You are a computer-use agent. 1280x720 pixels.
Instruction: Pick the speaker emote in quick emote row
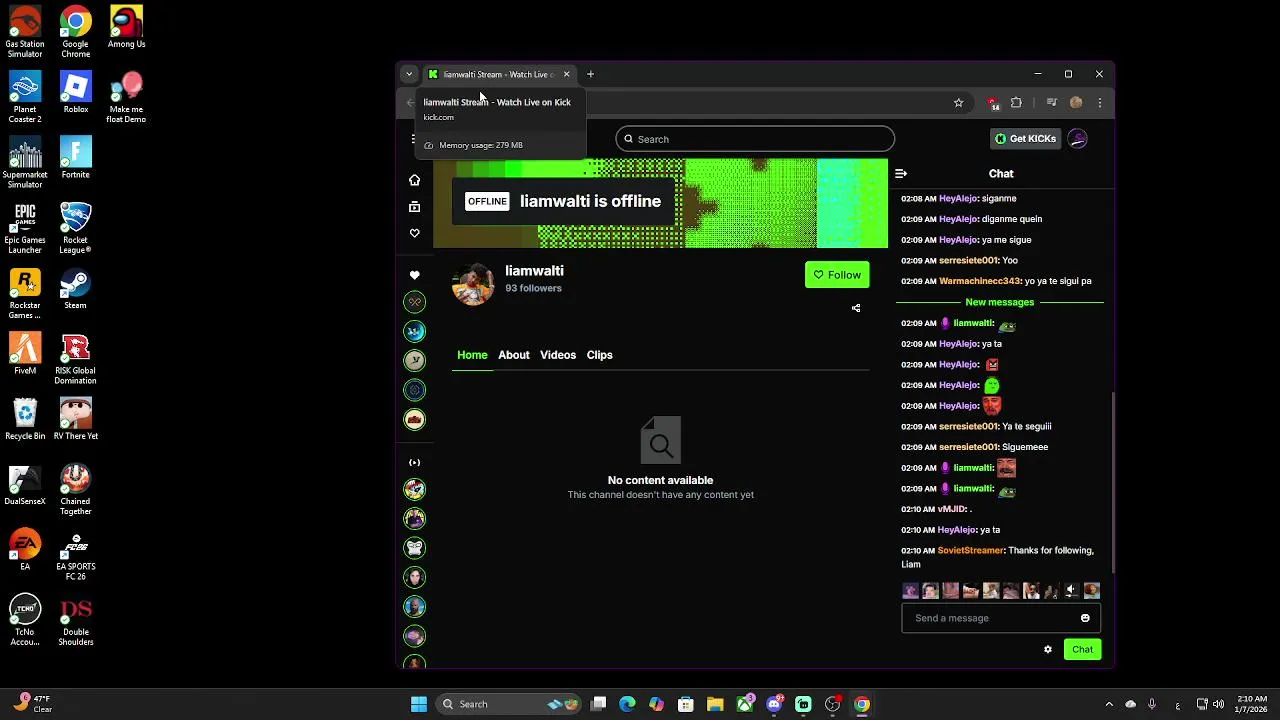tap(1071, 591)
